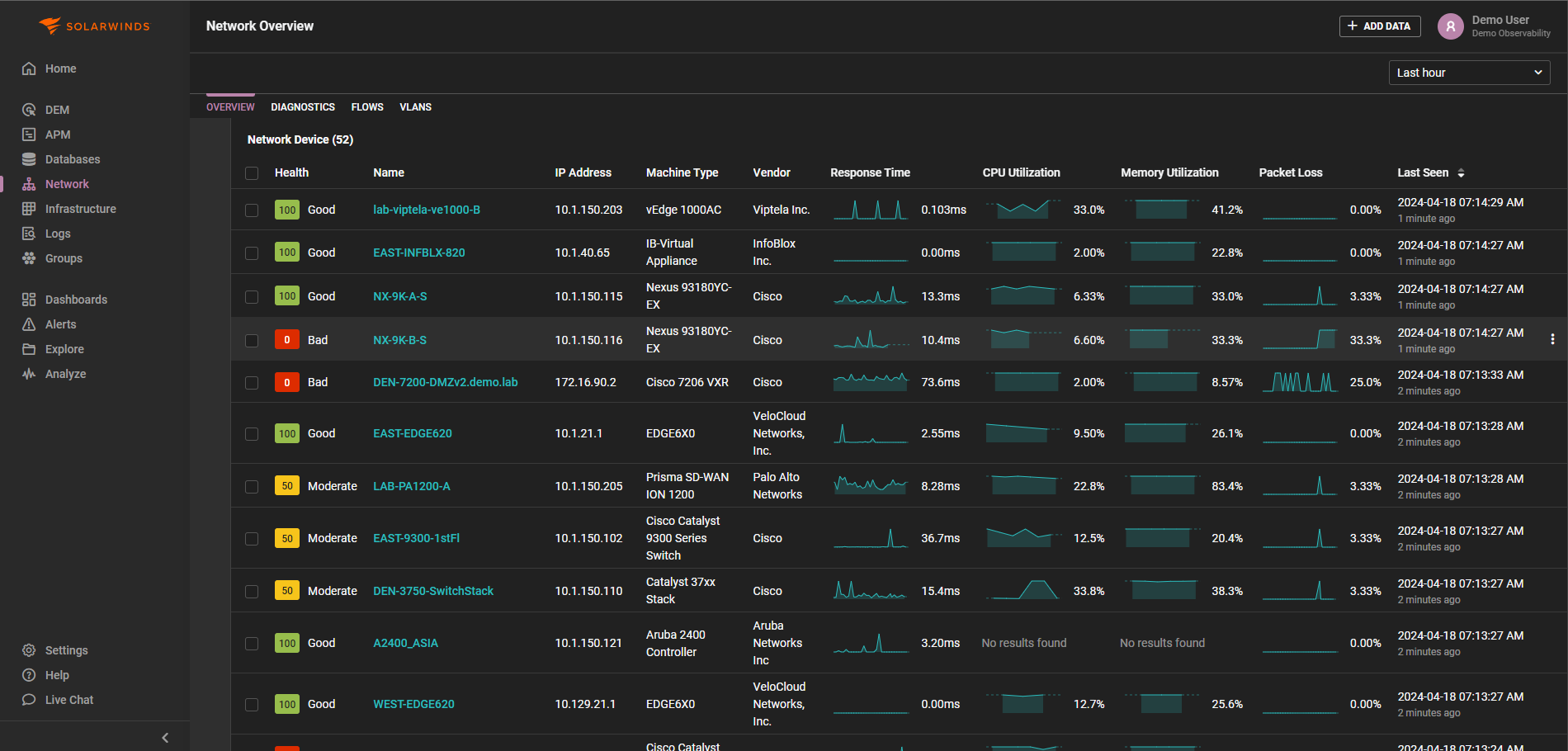Check the A2400_ASIA row checkbox
Screen dimensions: 1568x751
(x=252, y=644)
